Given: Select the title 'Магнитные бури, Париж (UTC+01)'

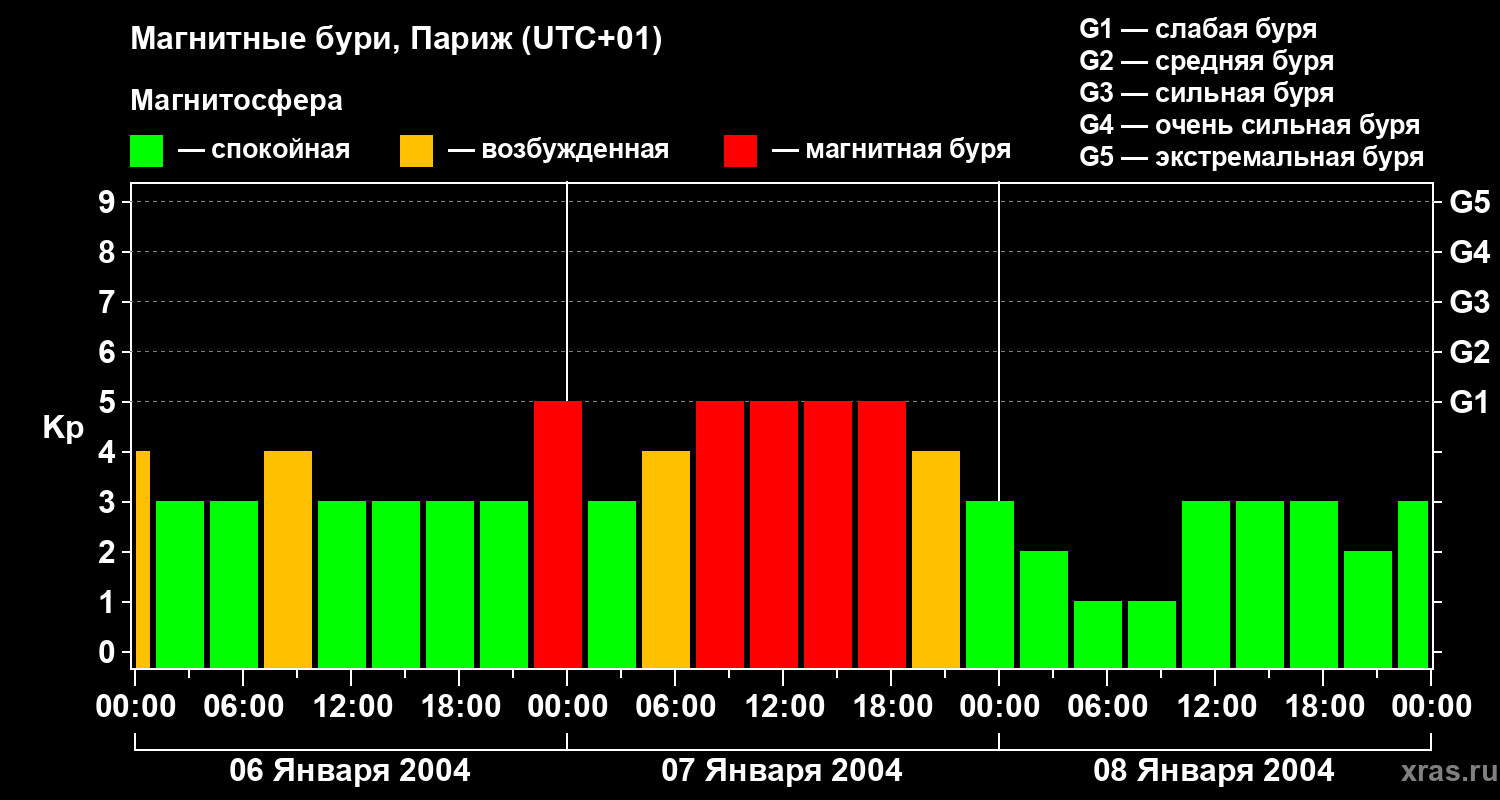Looking at the screenshot, I should (x=396, y=41).
